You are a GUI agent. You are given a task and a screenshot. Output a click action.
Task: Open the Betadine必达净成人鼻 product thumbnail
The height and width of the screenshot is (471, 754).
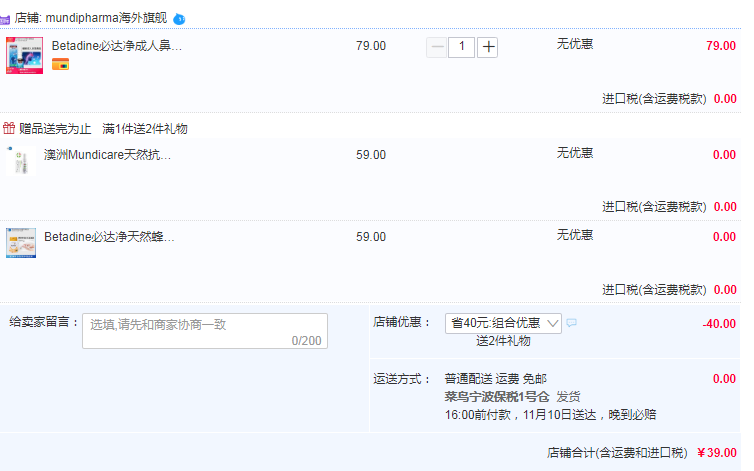pos(25,55)
